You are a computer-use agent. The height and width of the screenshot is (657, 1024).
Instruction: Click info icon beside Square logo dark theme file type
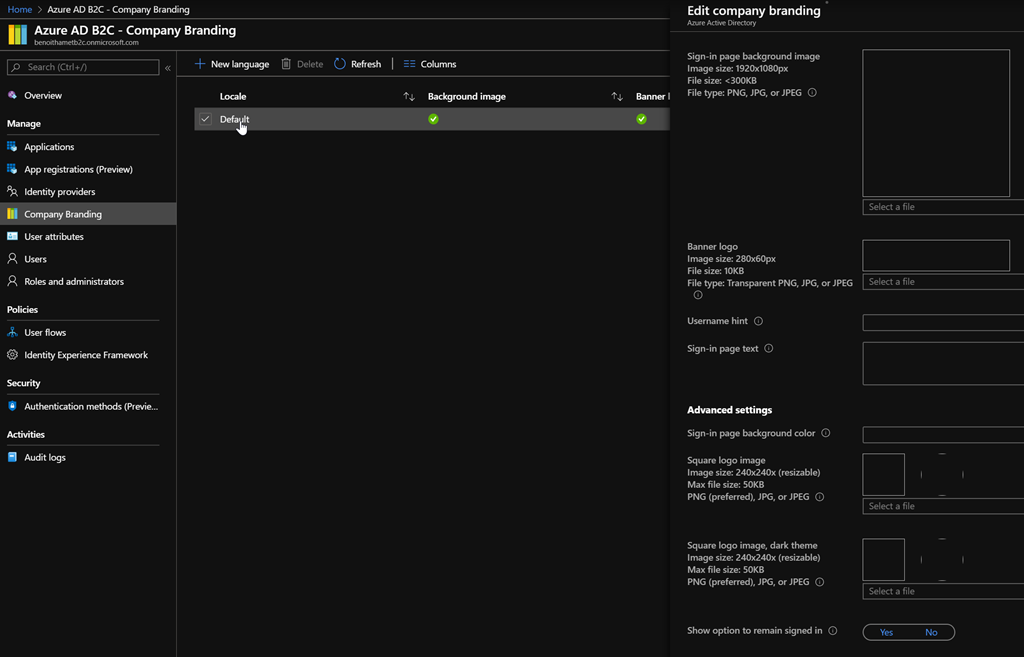820,581
